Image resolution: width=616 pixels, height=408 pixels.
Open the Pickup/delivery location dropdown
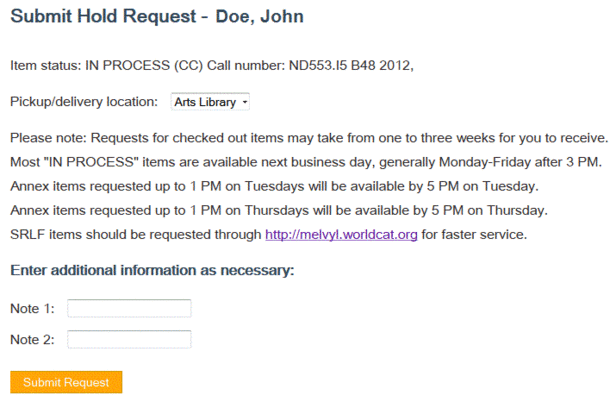click(x=210, y=102)
